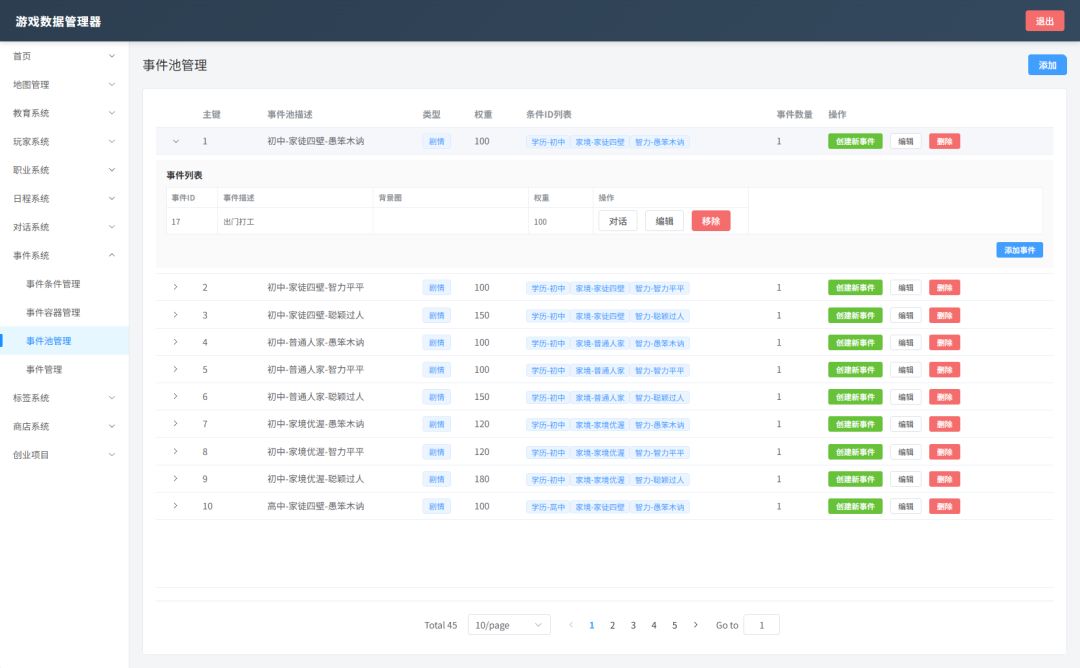Viewport: 1080px width, 668px height.
Task: Click 创建新事件 in row 8
Action: coord(855,452)
